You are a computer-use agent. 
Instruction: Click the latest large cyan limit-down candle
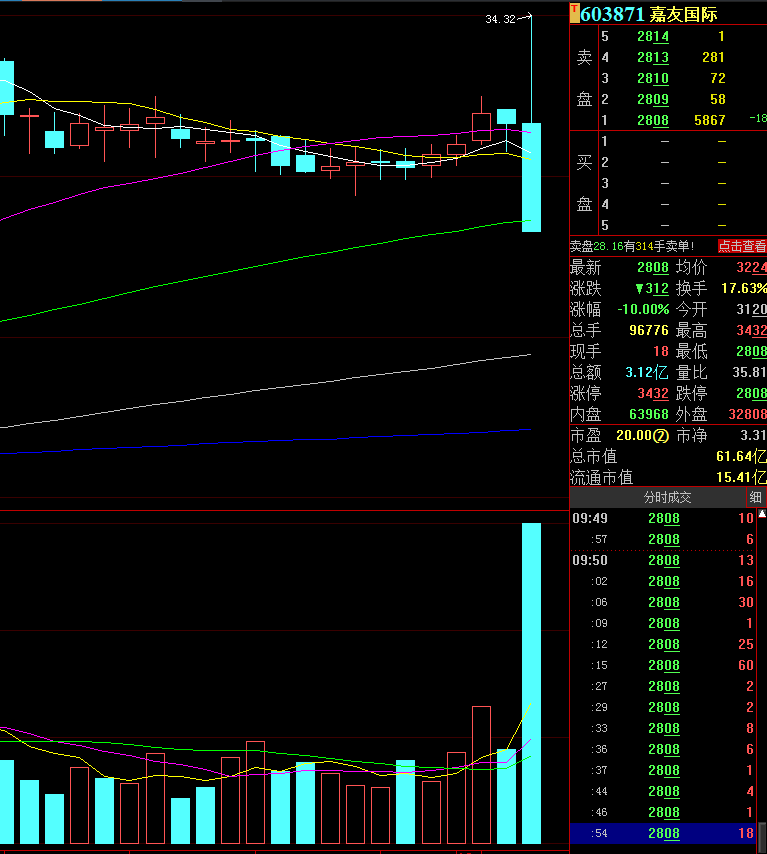click(x=531, y=177)
